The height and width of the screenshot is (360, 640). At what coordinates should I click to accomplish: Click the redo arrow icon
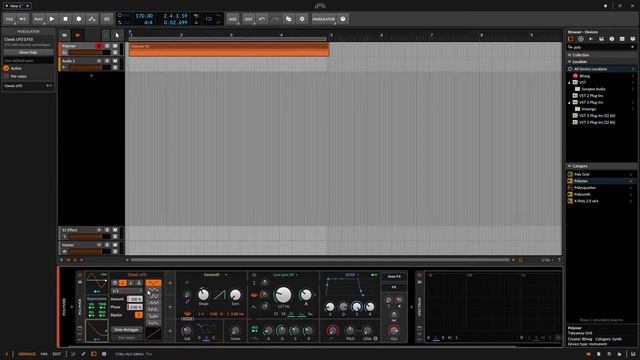276,19
